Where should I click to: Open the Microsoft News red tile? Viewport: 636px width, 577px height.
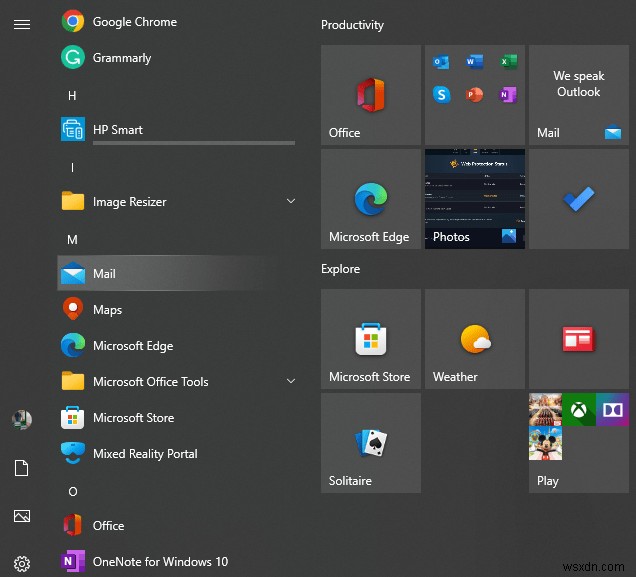[x=579, y=339]
